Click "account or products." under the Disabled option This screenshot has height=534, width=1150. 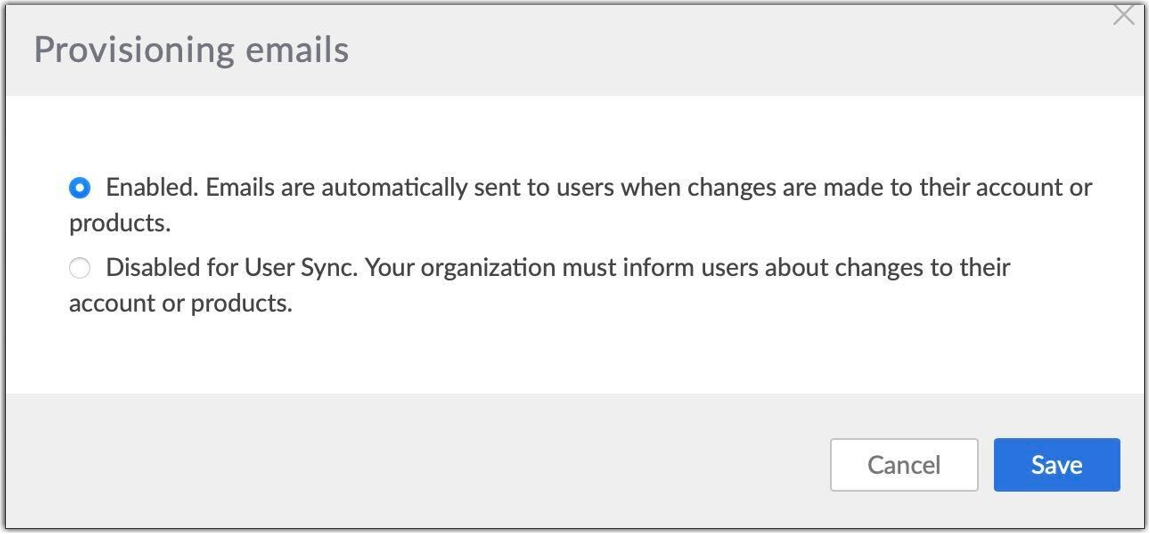tap(180, 303)
